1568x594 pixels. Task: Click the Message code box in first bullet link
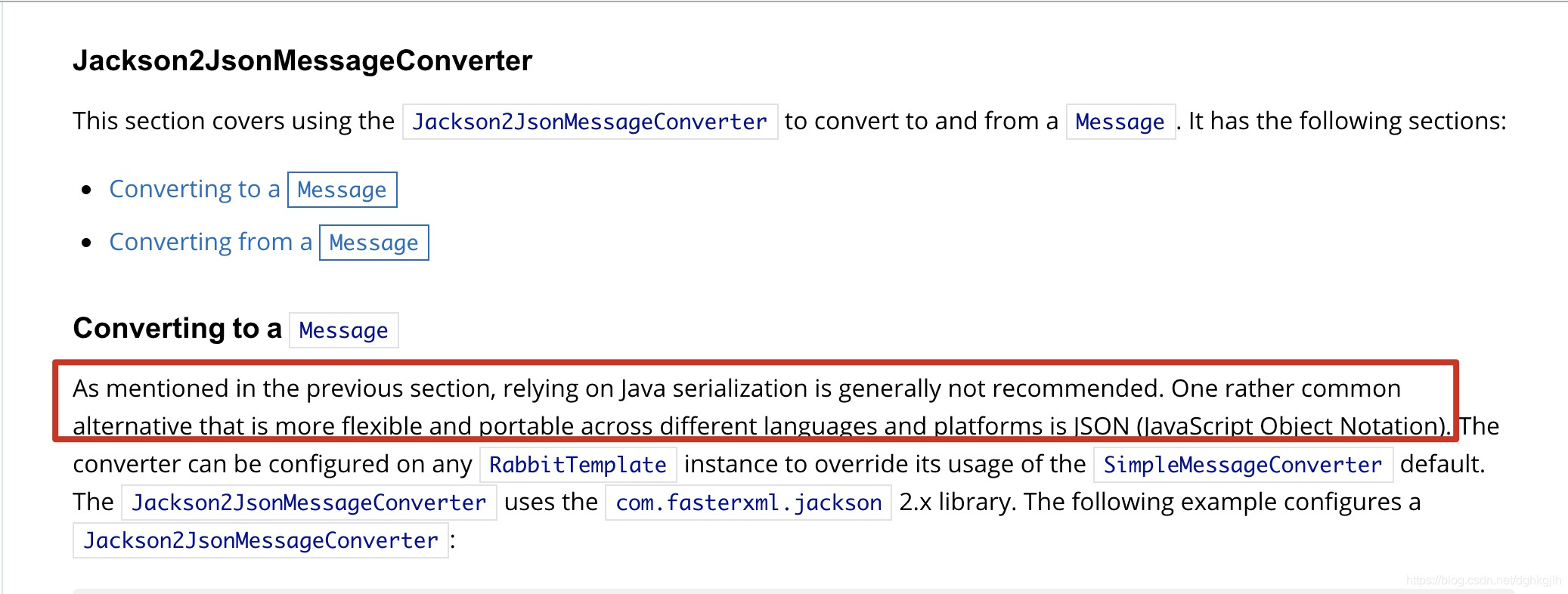click(342, 190)
